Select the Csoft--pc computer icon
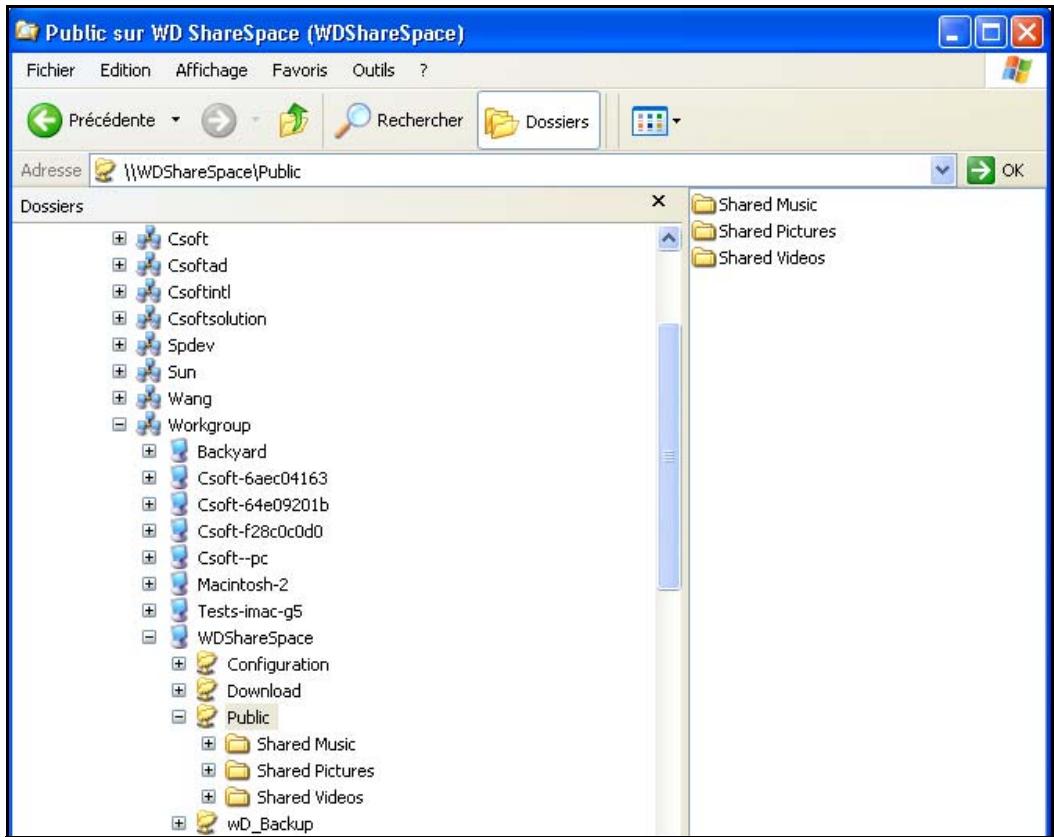Image resolution: width=1054 pixels, height=837 pixels. click(179, 557)
